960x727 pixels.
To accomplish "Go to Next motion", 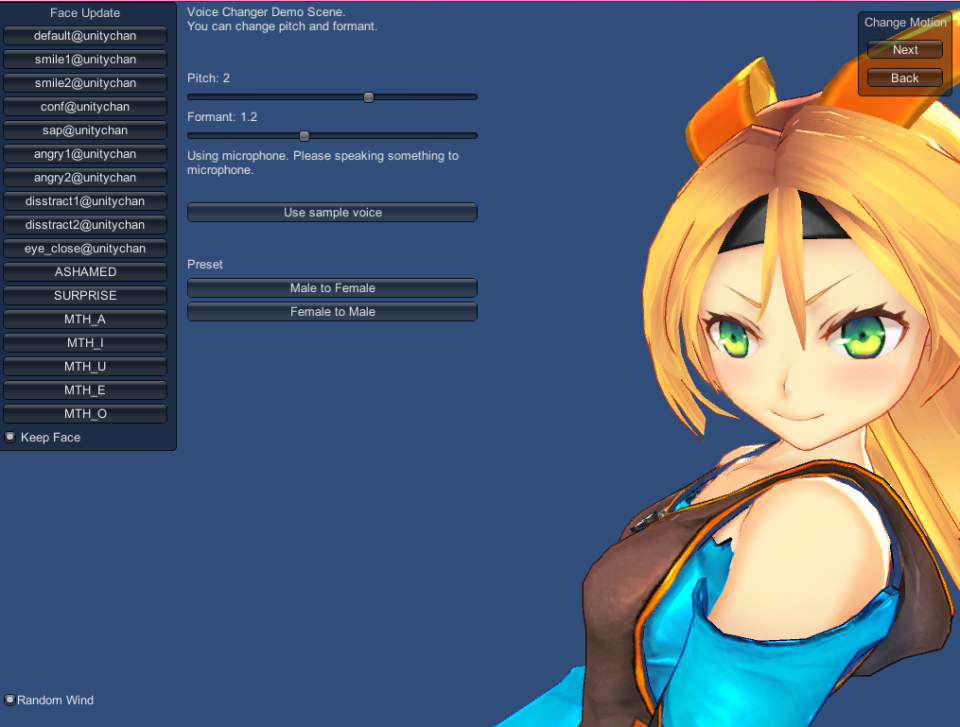I will coord(905,50).
